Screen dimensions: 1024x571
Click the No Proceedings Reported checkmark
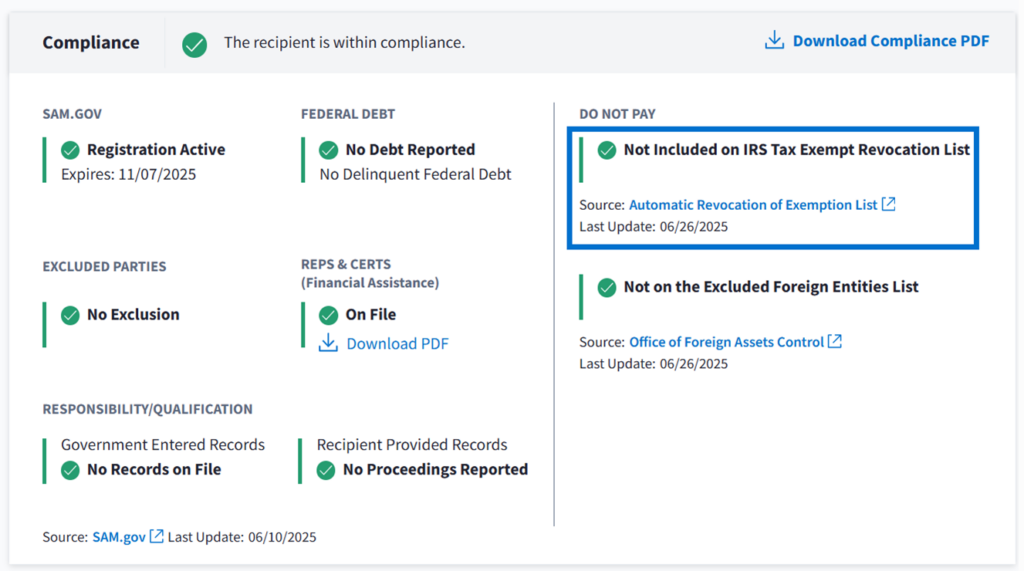coord(326,470)
